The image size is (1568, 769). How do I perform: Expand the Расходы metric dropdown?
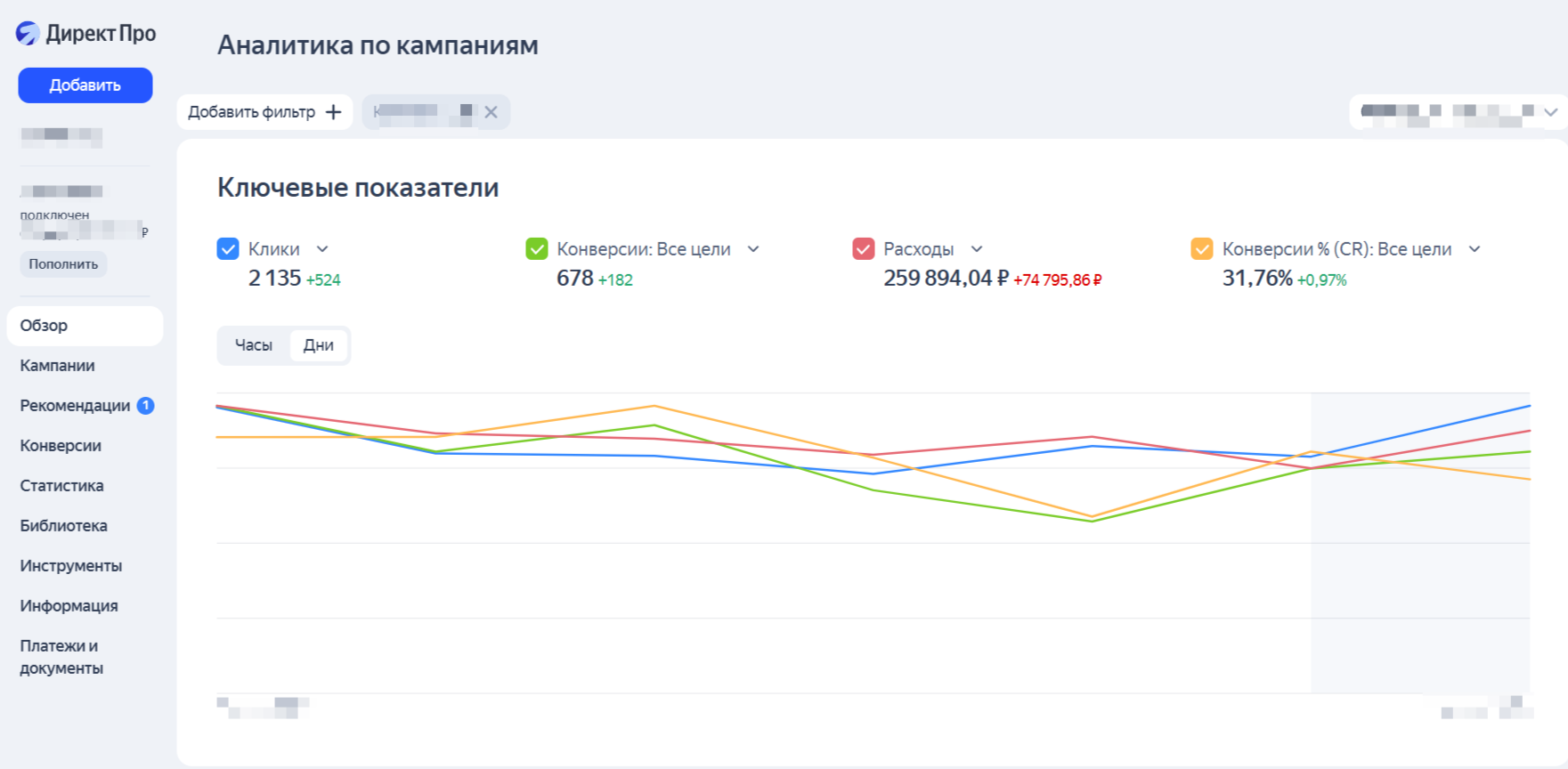(x=977, y=249)
